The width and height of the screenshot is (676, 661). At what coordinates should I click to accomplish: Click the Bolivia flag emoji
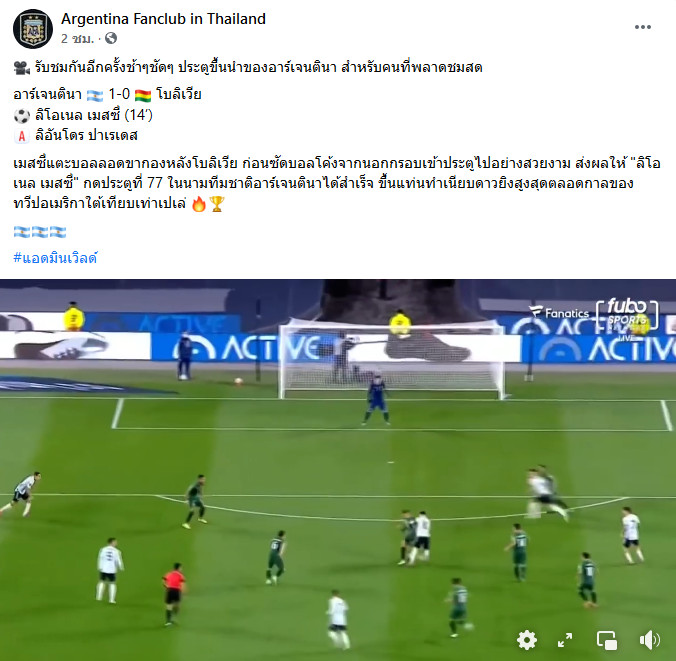[143, 95]
